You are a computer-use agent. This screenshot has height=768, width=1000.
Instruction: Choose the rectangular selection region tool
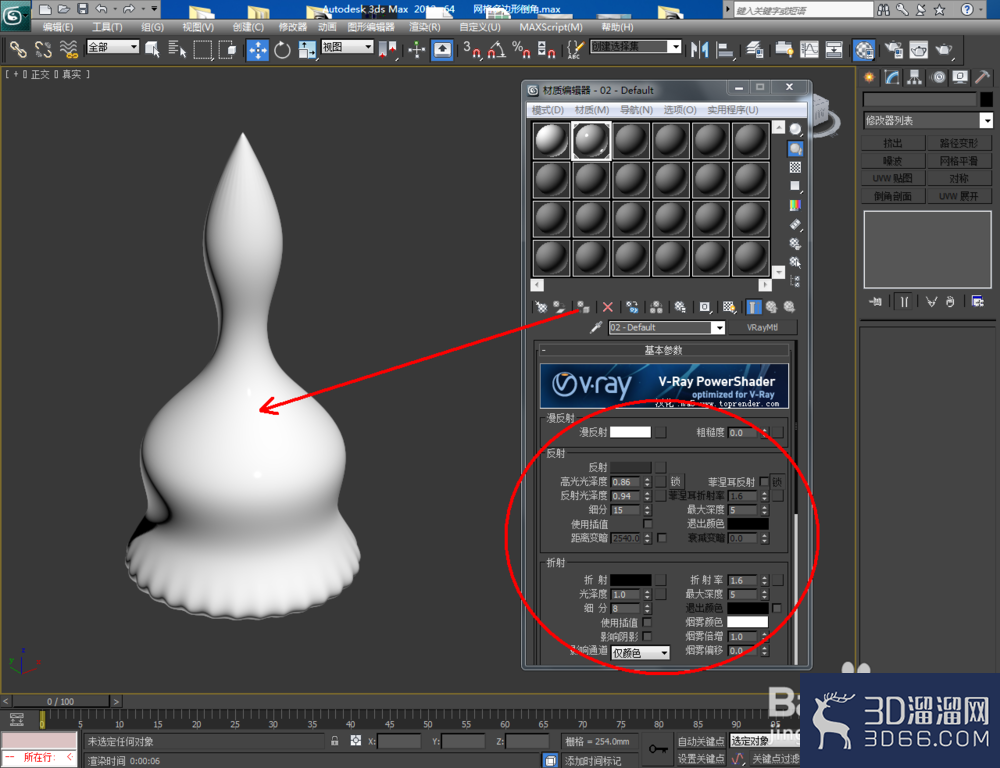[x=203, y=49]
